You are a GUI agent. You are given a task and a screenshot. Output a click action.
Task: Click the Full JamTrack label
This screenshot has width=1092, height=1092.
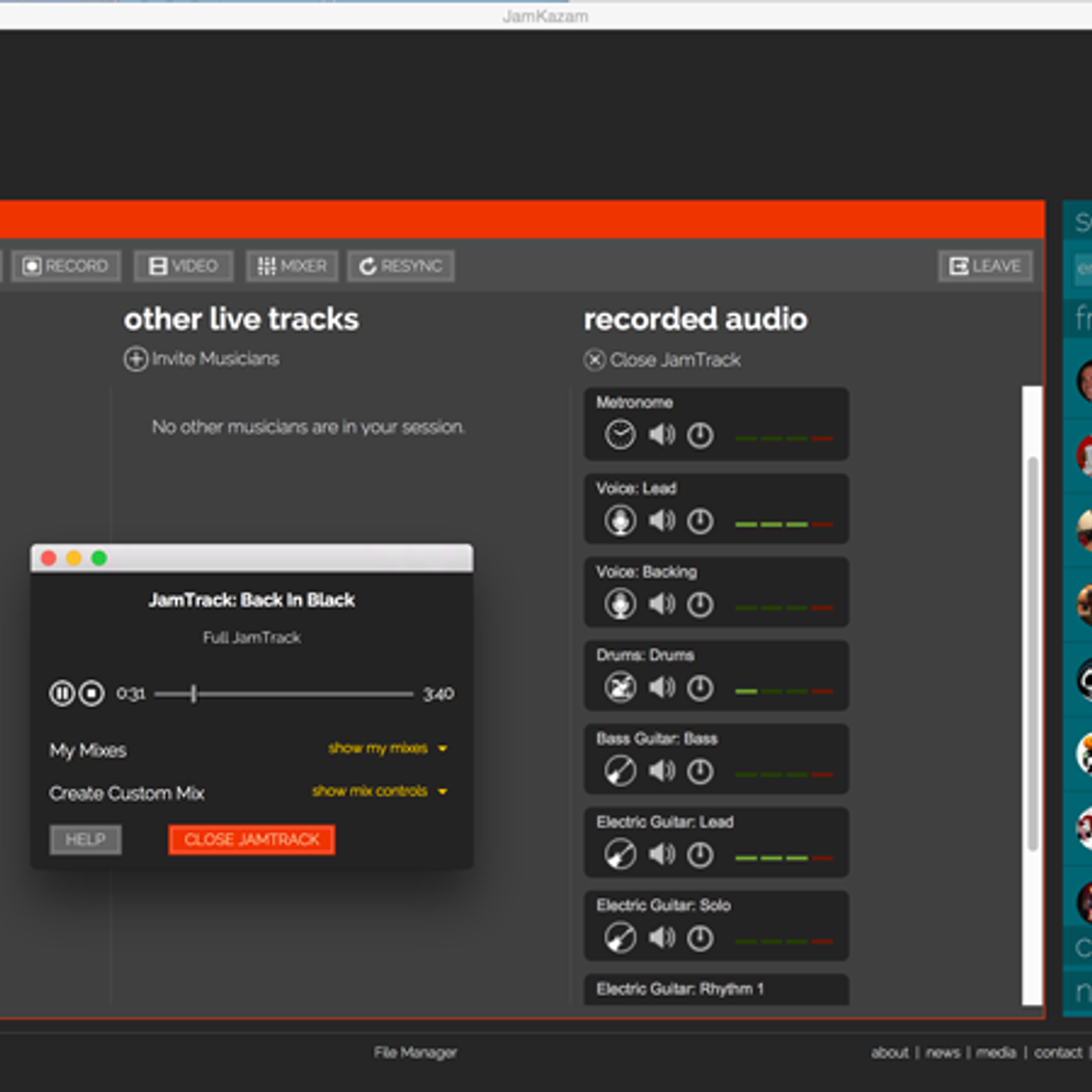tap(252, 637)
